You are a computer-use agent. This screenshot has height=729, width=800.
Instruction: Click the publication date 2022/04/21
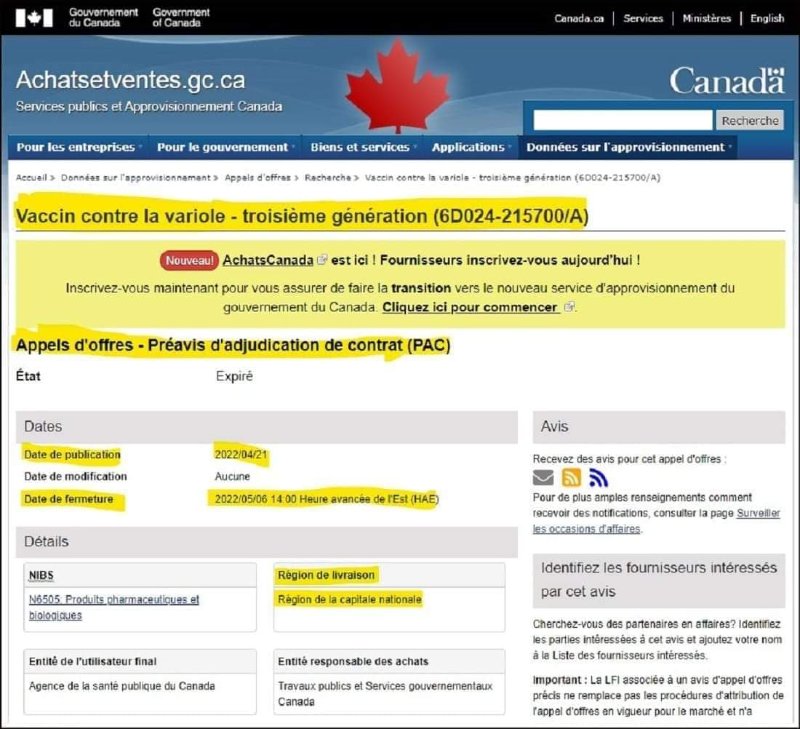tap(241, 455)
